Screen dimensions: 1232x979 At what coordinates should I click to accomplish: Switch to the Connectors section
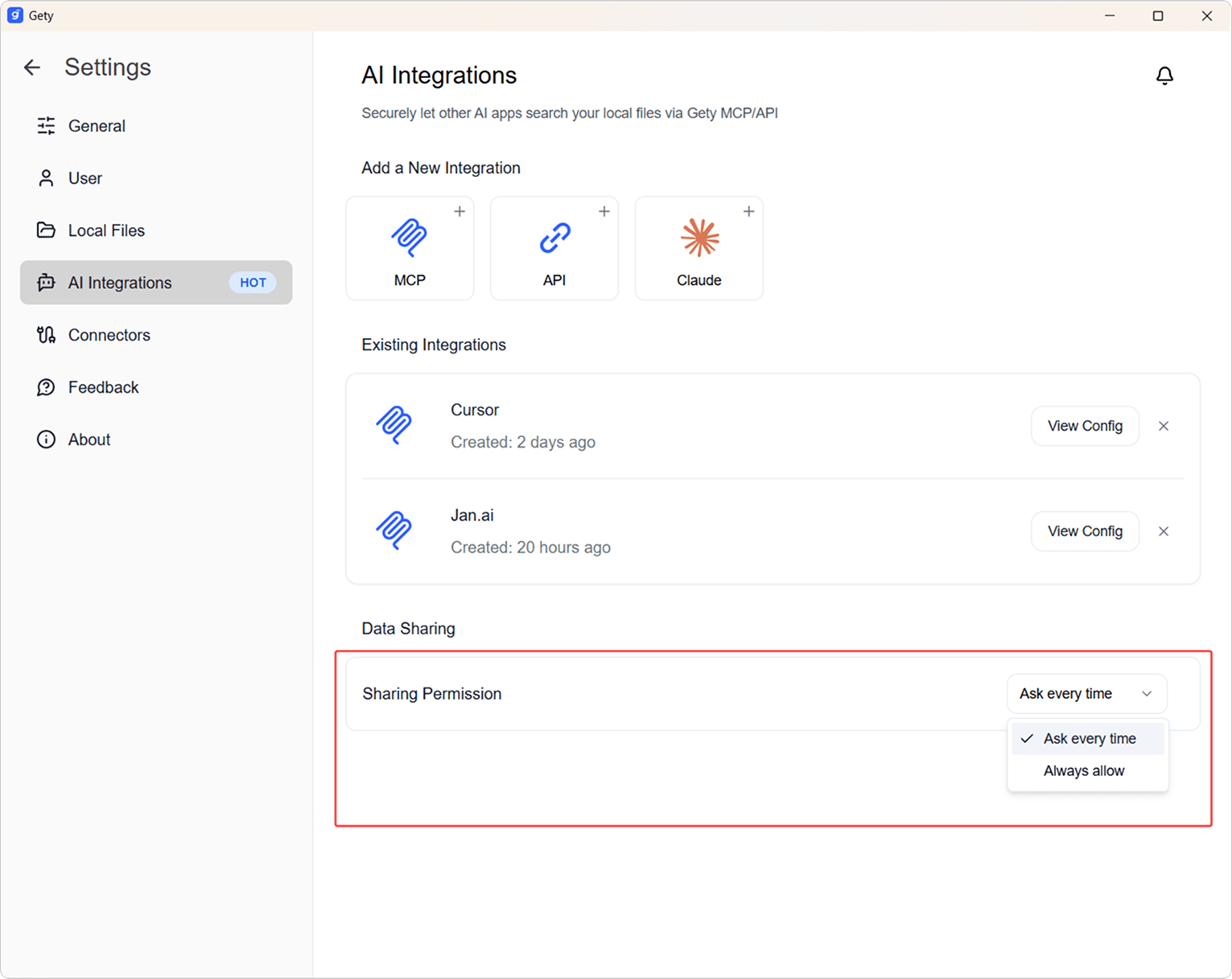click(109, 335)
